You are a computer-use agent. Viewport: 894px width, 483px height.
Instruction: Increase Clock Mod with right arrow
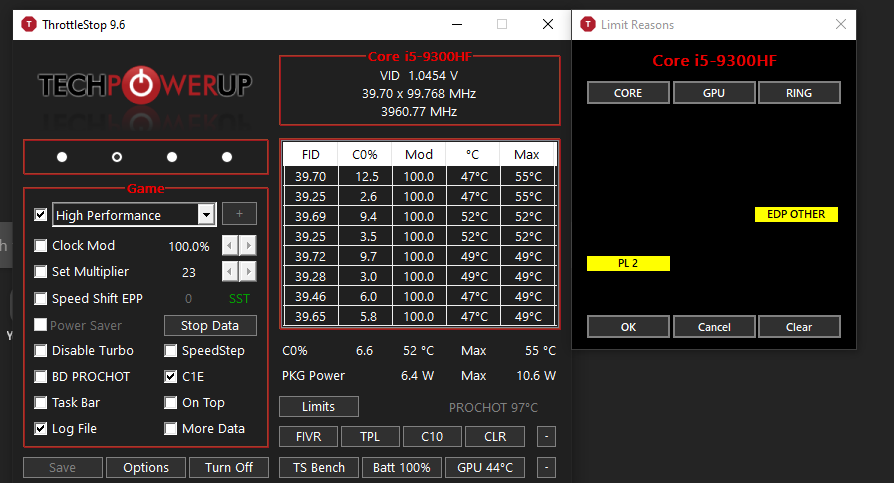click(248, 246)
